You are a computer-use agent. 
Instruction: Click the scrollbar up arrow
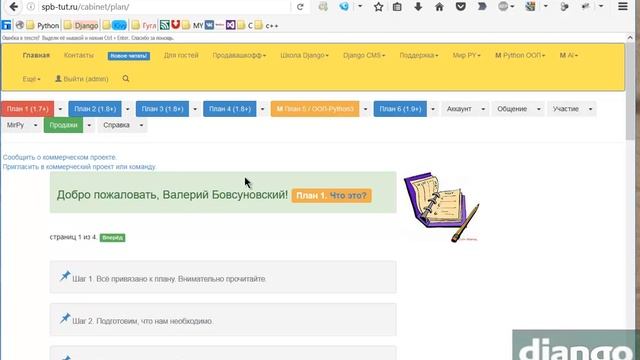point(630,38)
